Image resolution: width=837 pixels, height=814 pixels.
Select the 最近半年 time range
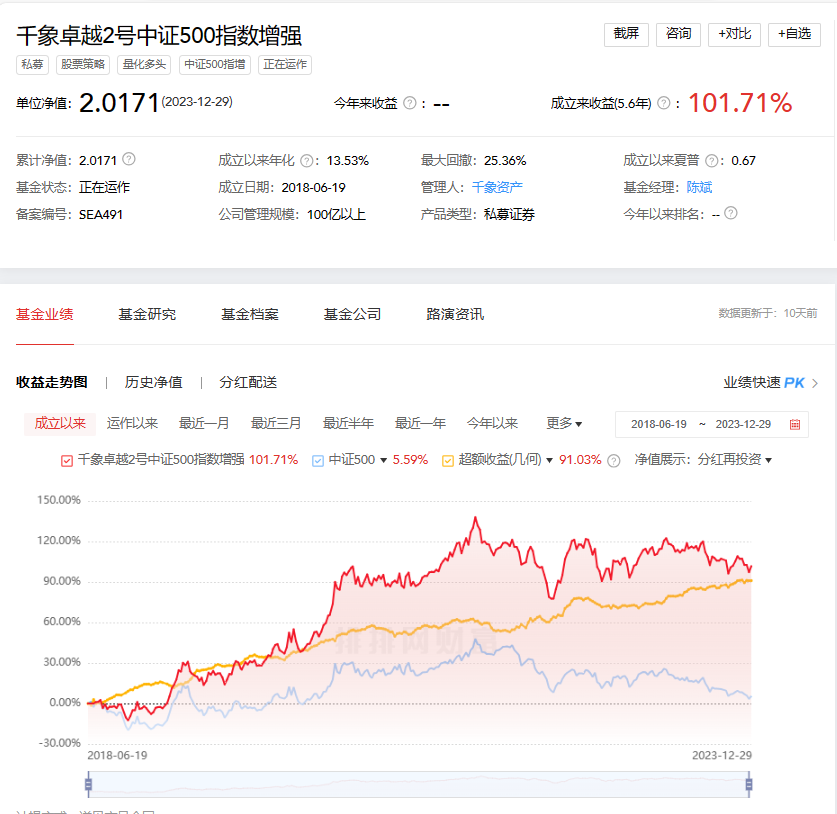coord(348,424)
